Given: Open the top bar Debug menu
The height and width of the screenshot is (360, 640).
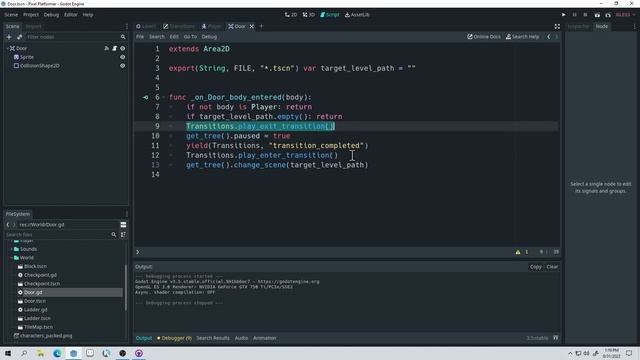Looking at the screenshot, I should pyautogui.click(x=51, y=15).
